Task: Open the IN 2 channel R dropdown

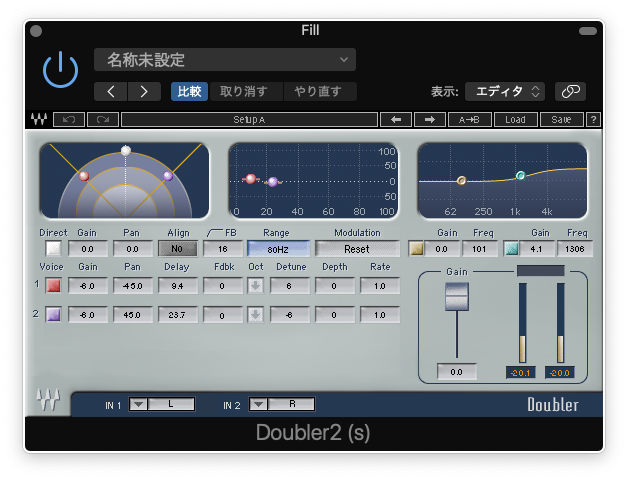Action: (x=282, y=404)
